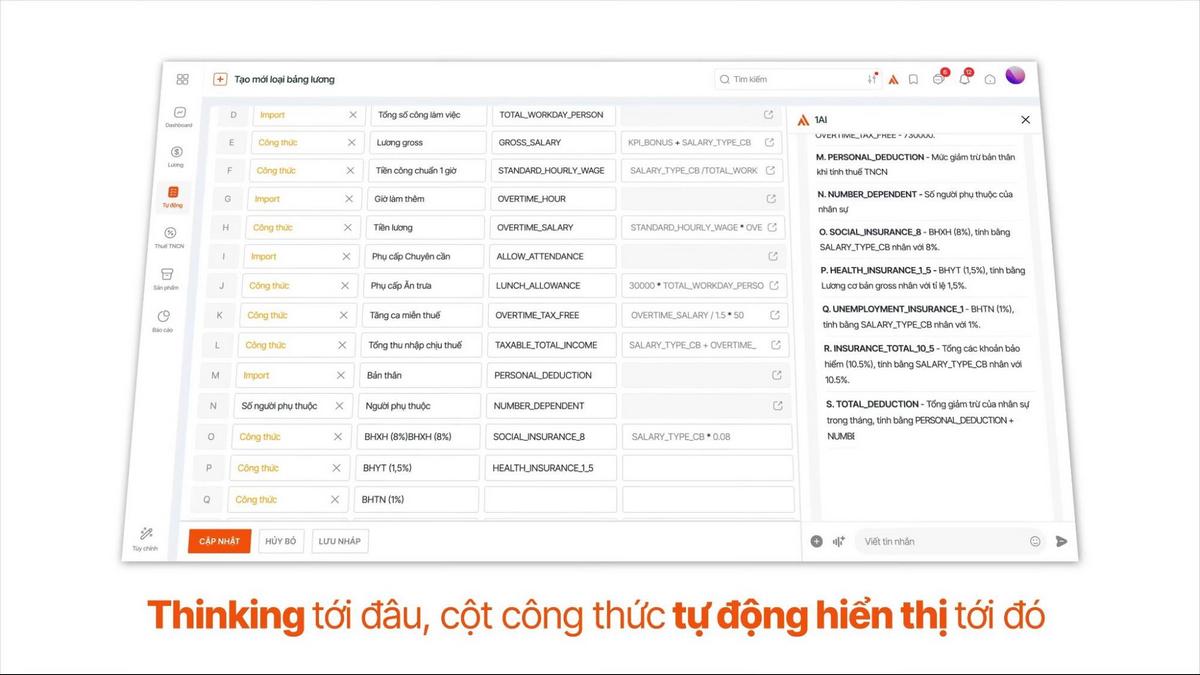Open the Dashboard sidebar item

[x=179, y=117]
